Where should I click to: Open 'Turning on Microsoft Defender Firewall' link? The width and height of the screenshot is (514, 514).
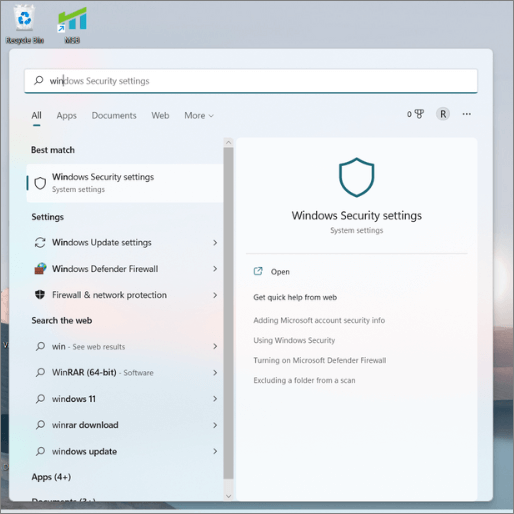tap(319, 360)
